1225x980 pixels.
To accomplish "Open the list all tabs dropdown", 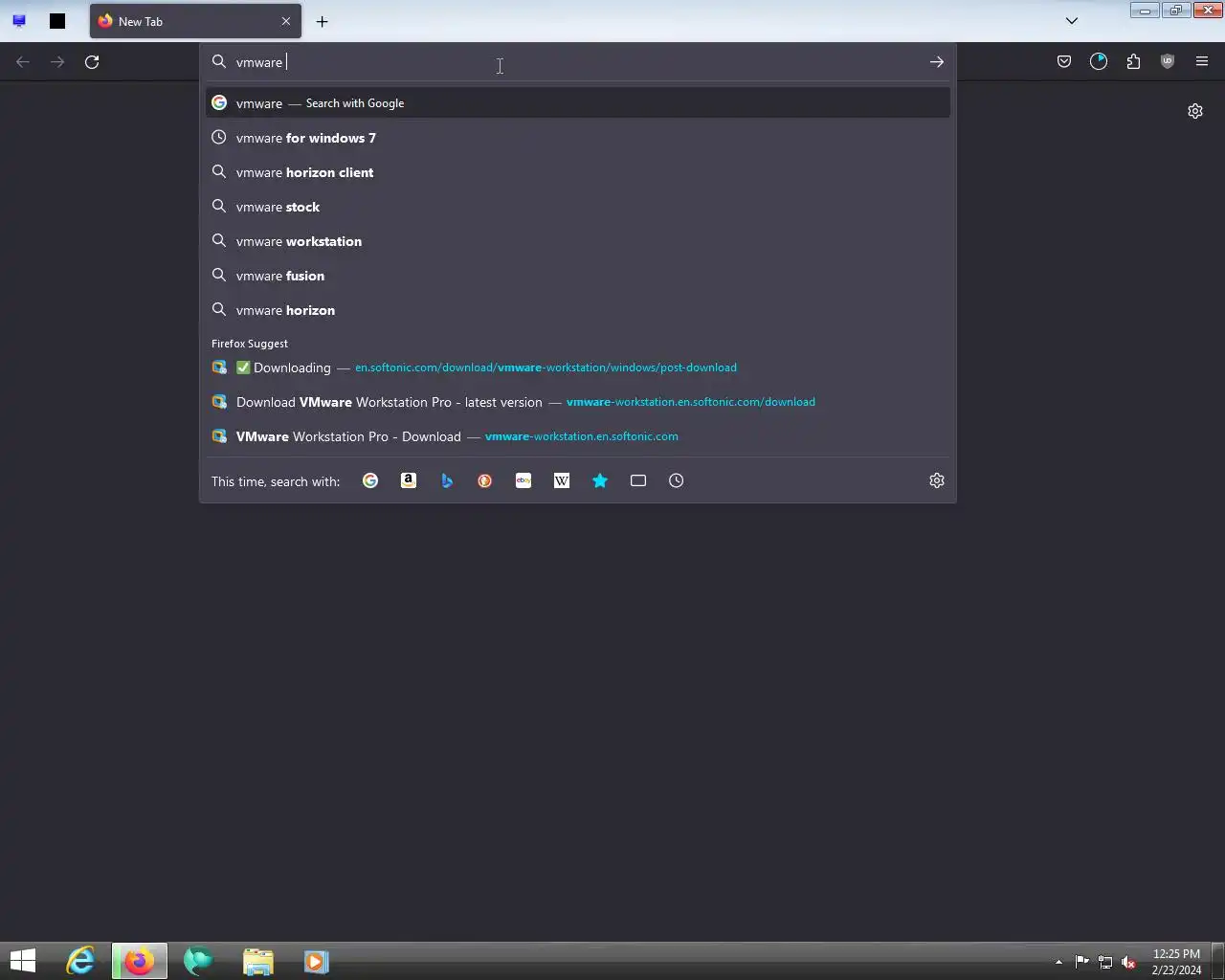I will pos(1072,21).
